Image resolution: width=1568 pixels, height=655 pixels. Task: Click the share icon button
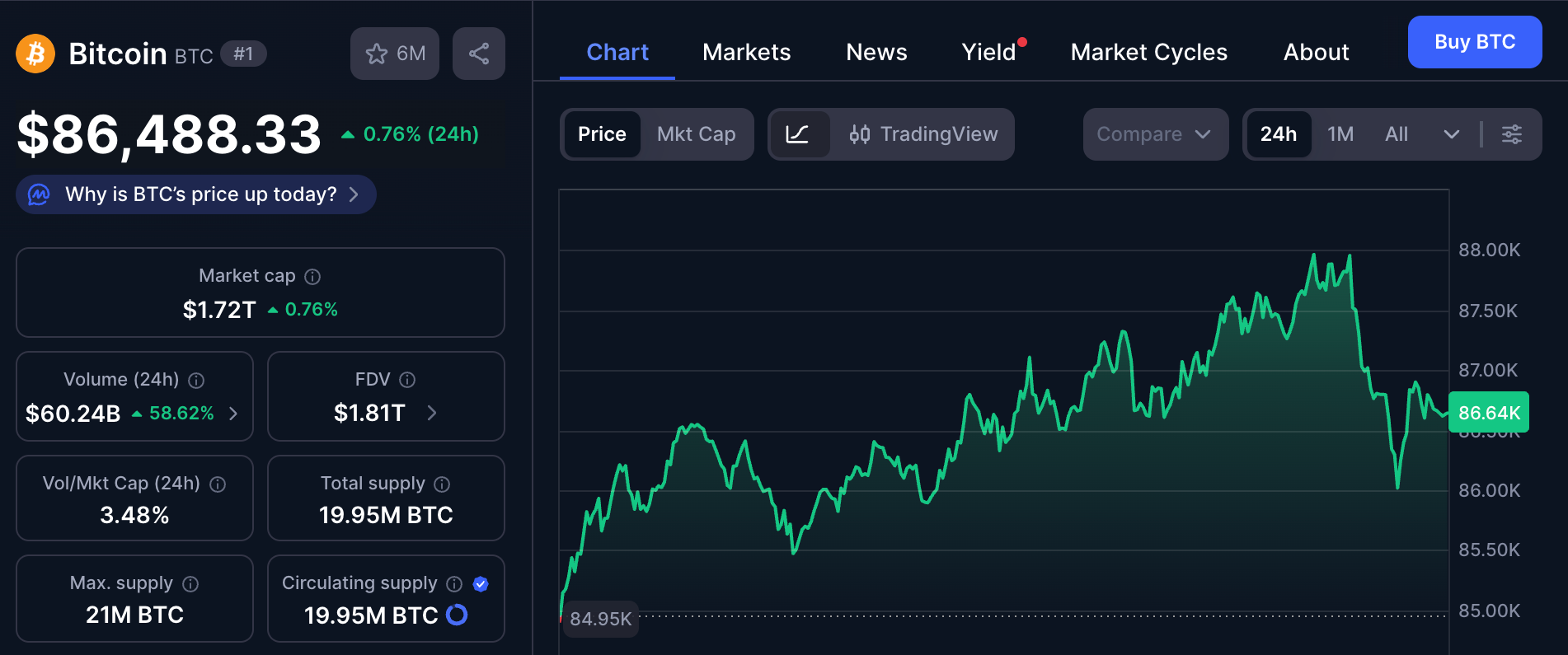pyautogui.click(x=478, y=54)
